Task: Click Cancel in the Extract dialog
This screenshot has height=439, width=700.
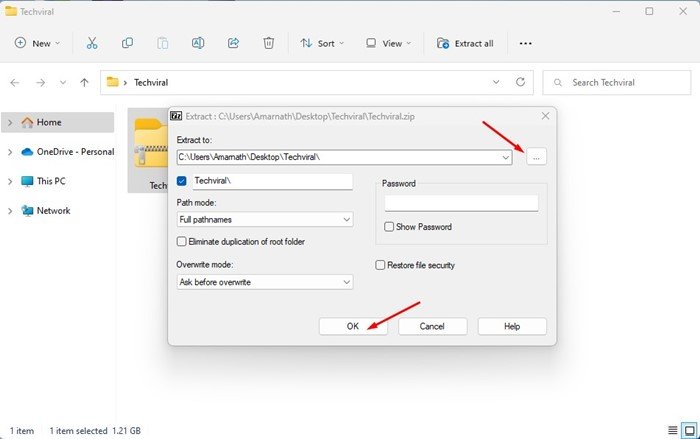Action: [x=432, y=326]
